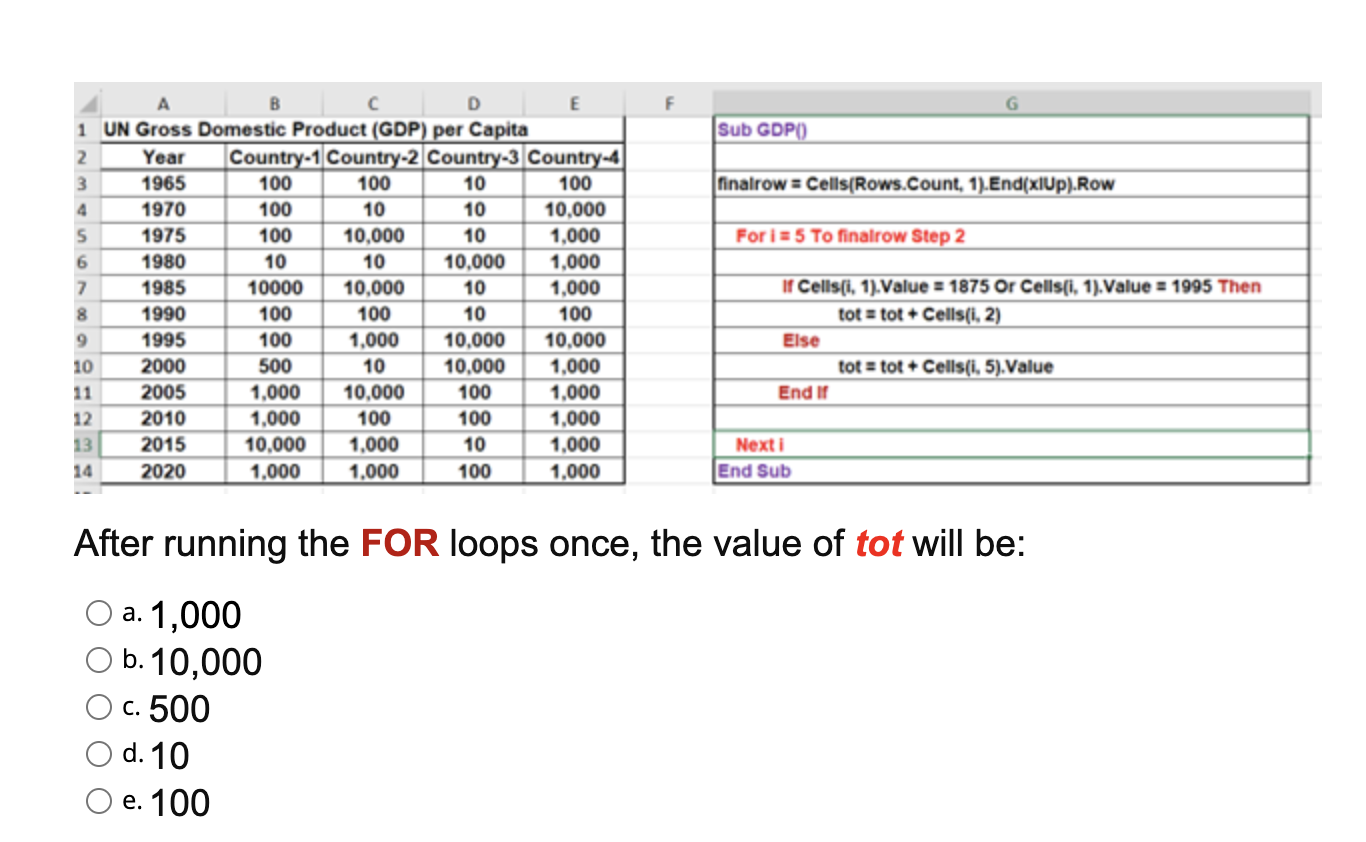The height and width of the screenshot is (842, 1366).
Task: Select answer option e. 100
Action: tap(99, 802)
